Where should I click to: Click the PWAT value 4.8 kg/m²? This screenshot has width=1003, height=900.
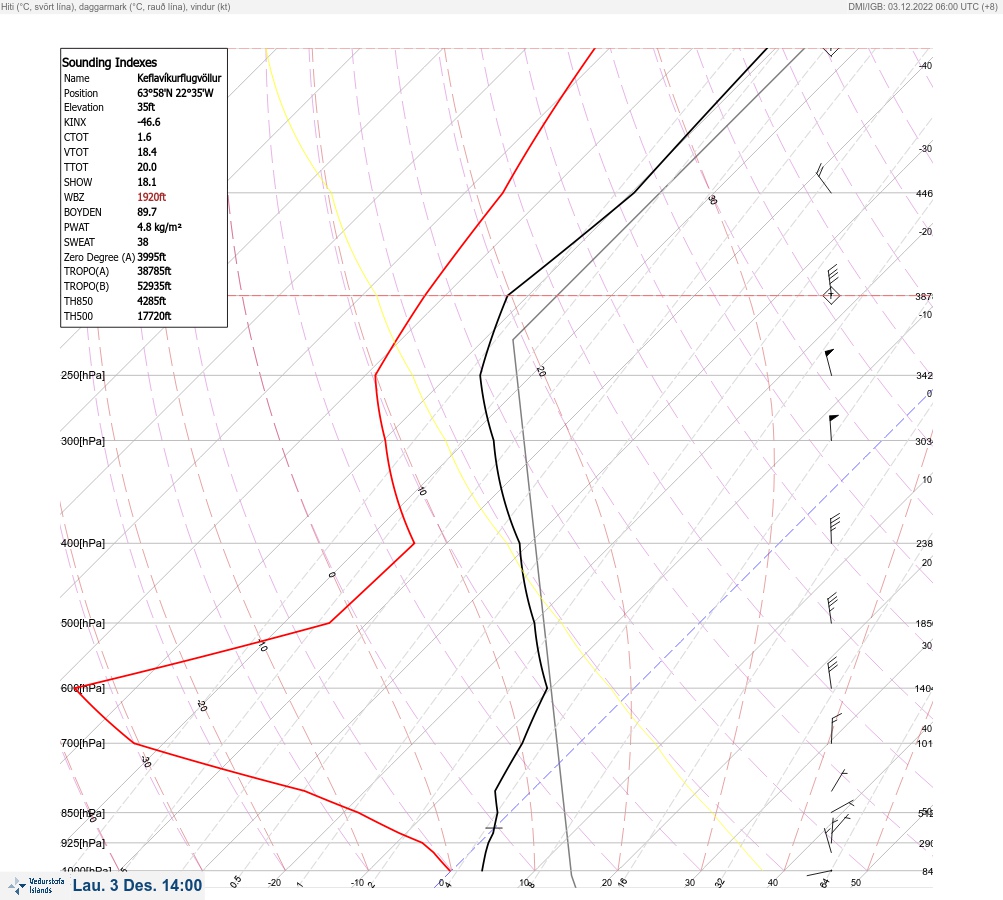tap(159, 227)
